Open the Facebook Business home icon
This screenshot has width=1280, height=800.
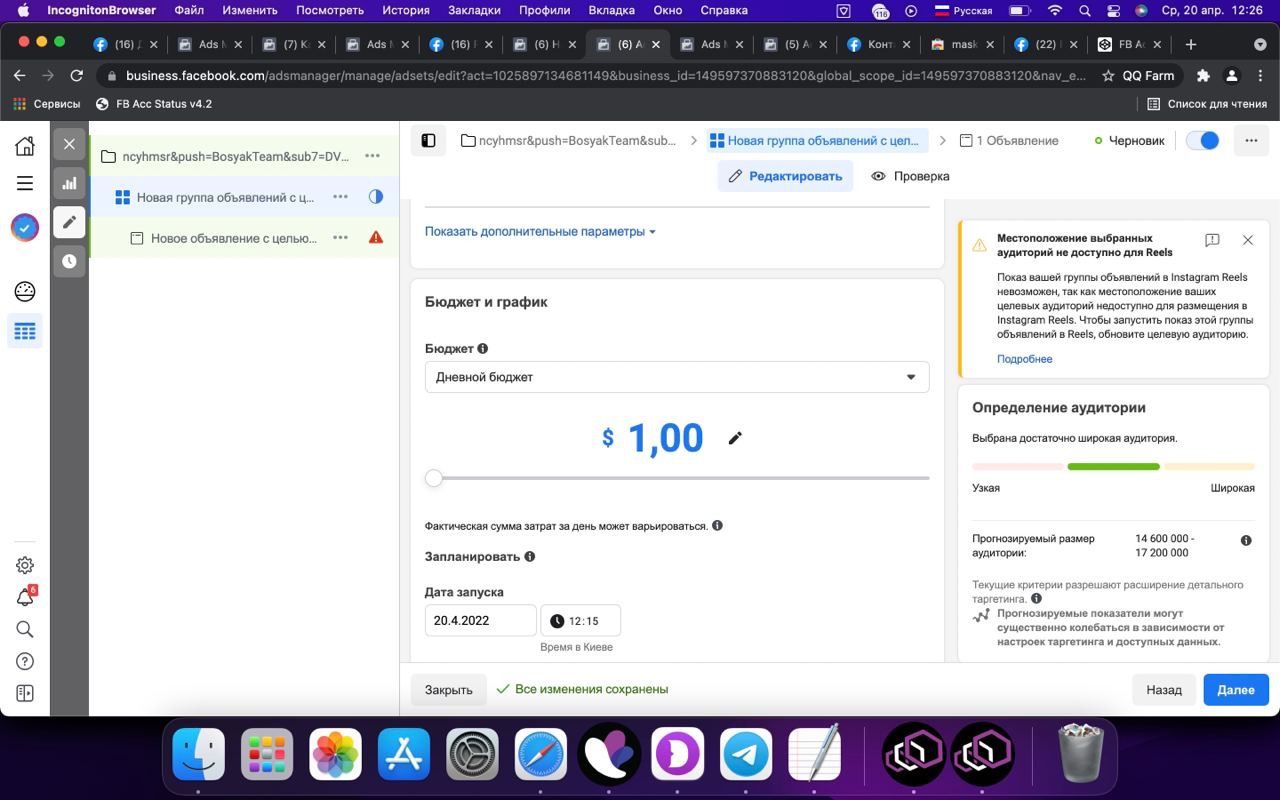pyautogui.click(x=25, y=145)
